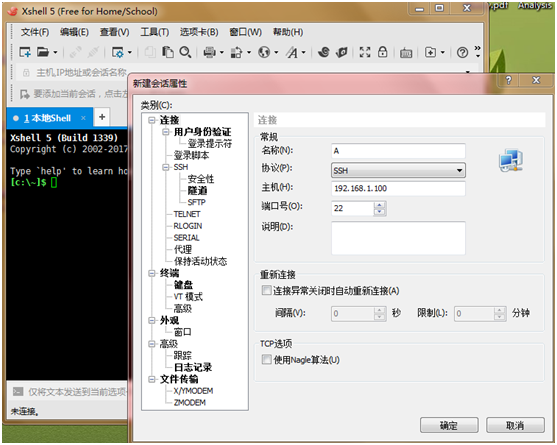Select SERIAL in category tree

point(186,238)
